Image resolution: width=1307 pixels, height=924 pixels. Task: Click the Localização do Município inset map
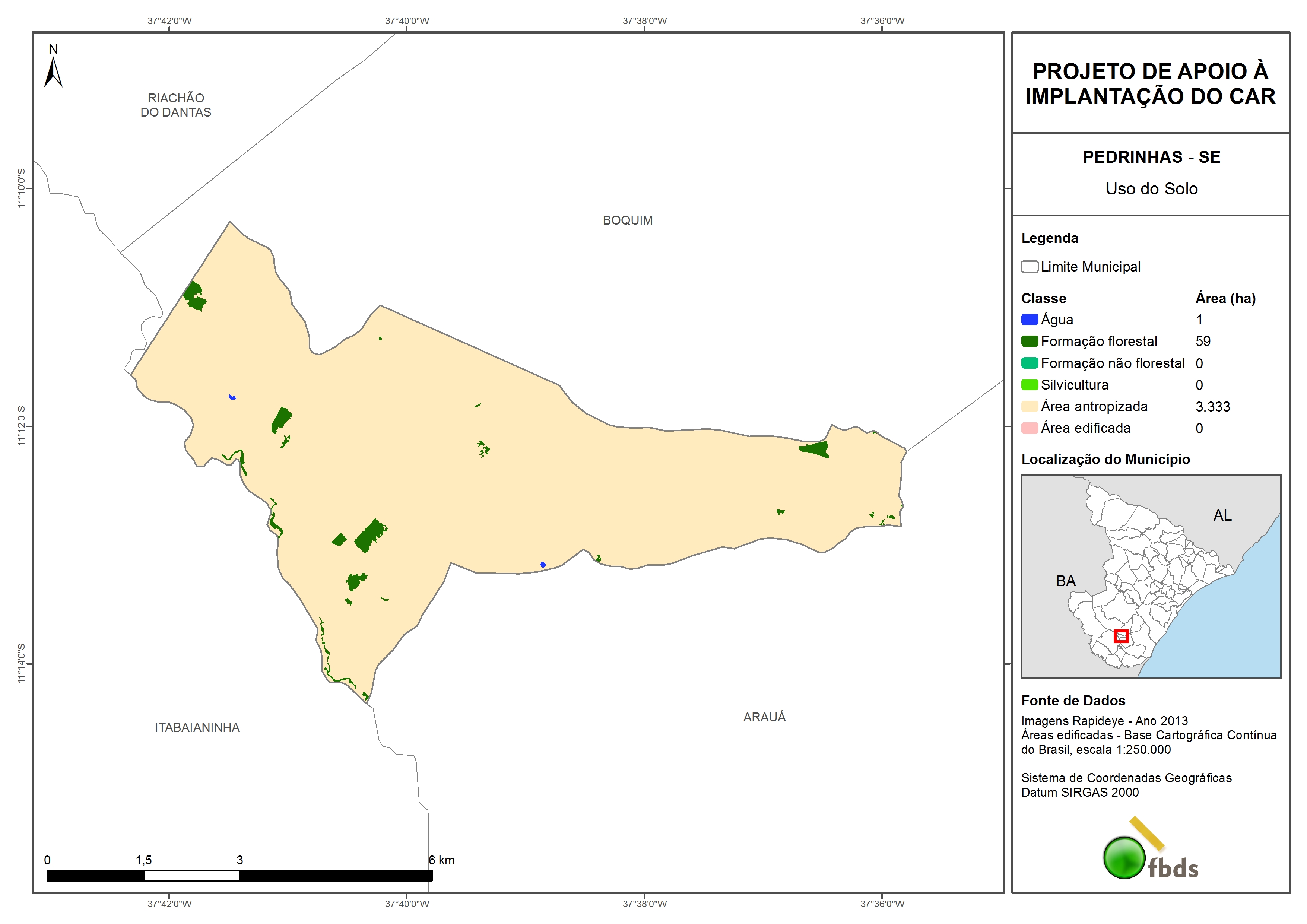coord(1151,576)
